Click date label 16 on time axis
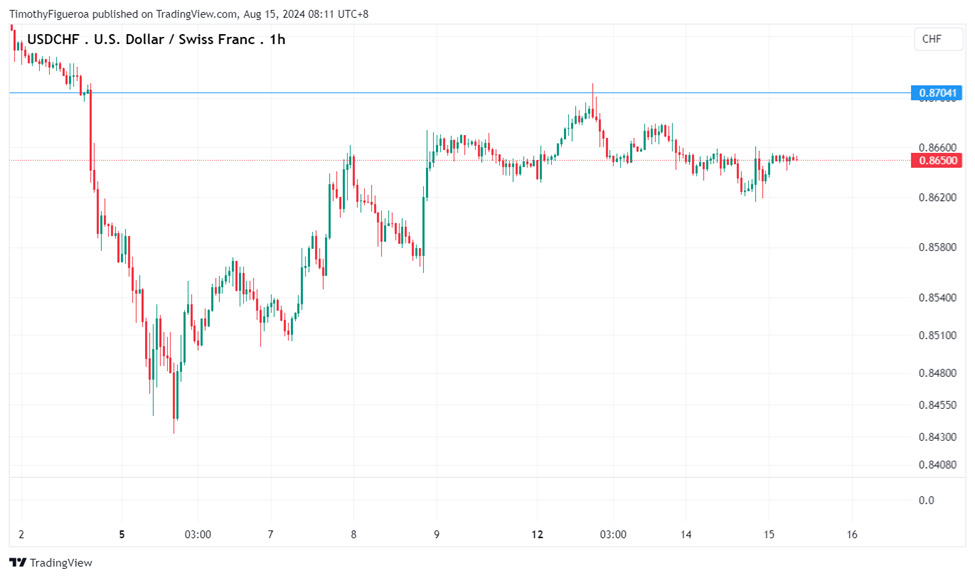The width and height of the screenshot is (975, 578). [x=852, y=534]
